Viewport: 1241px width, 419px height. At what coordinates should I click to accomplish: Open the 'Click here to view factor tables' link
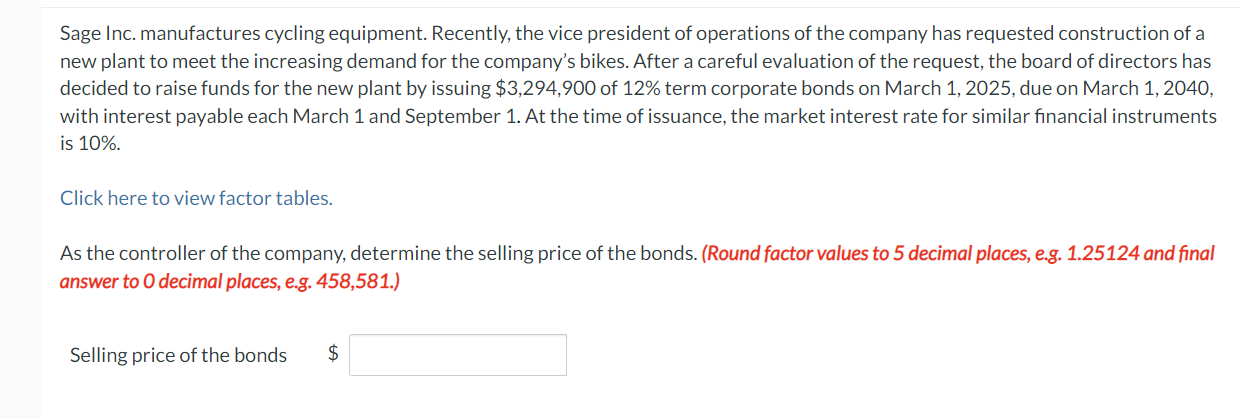coord(196,198)
